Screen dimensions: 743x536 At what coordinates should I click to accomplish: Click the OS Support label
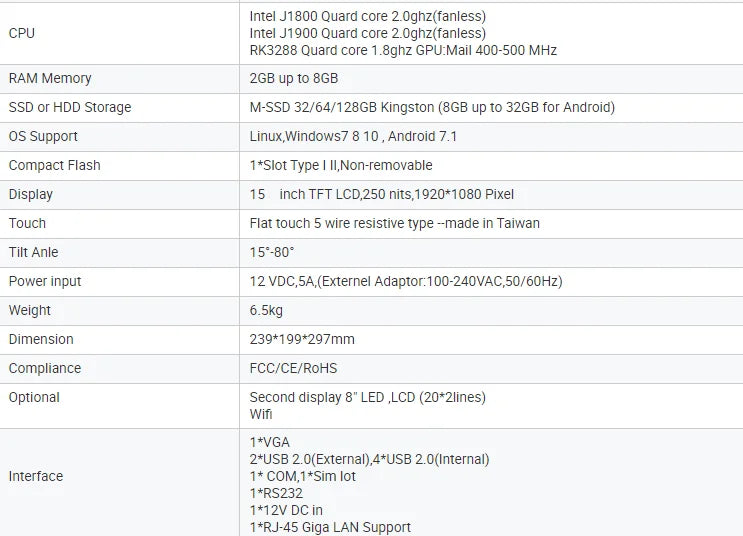(x=43, y=136)
